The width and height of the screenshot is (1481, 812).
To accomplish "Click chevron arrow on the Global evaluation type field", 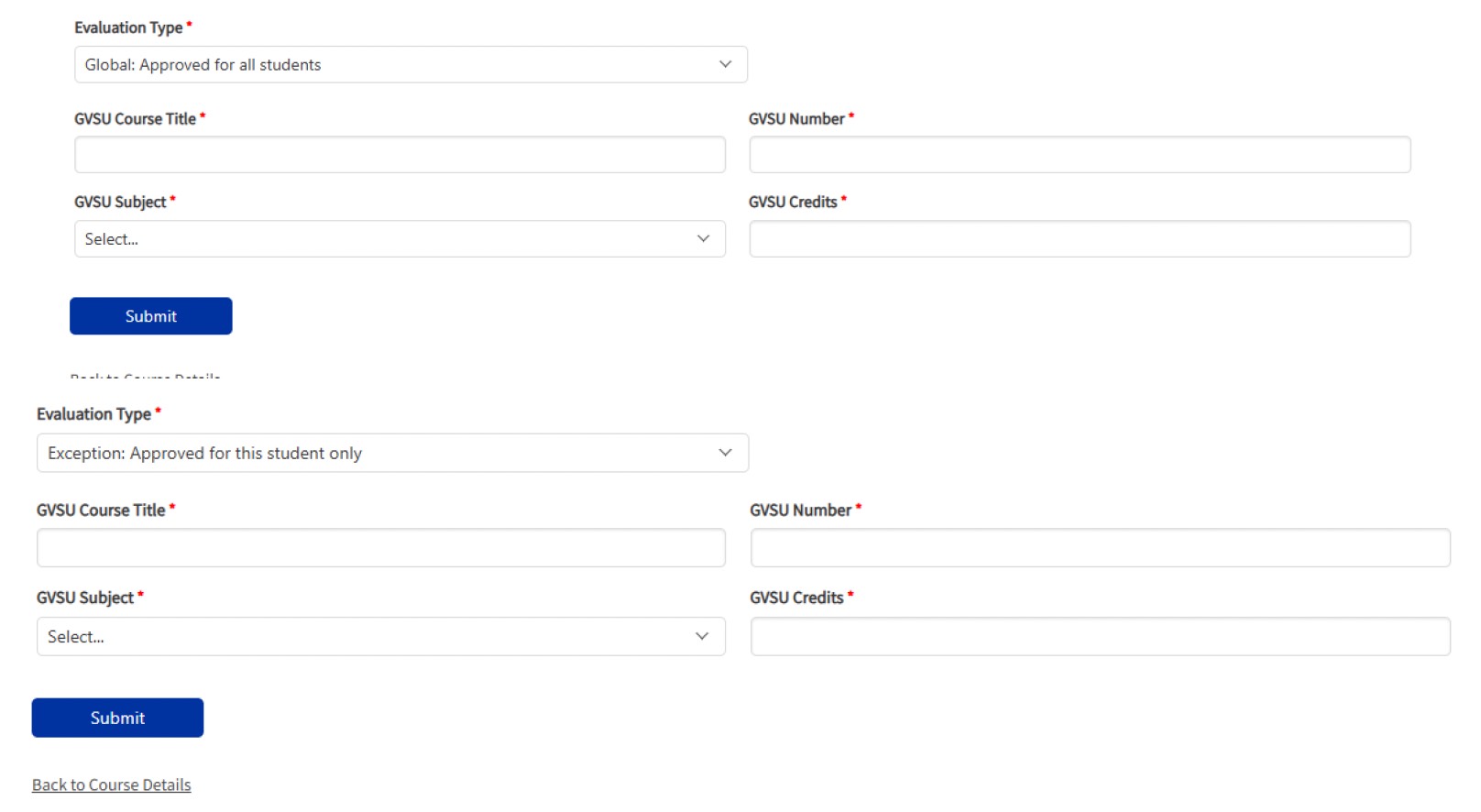I will click(725, 65).
